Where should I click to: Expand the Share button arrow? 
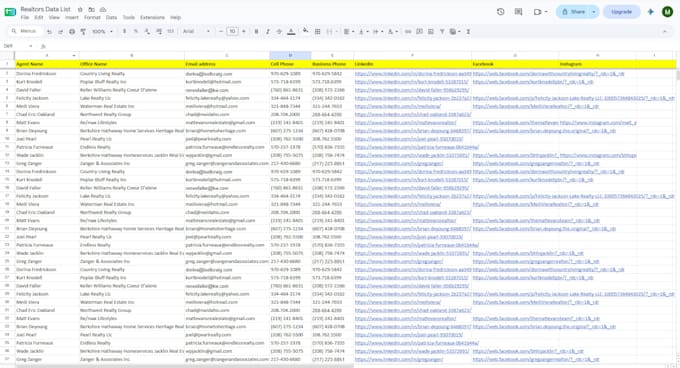pos(594,12)
